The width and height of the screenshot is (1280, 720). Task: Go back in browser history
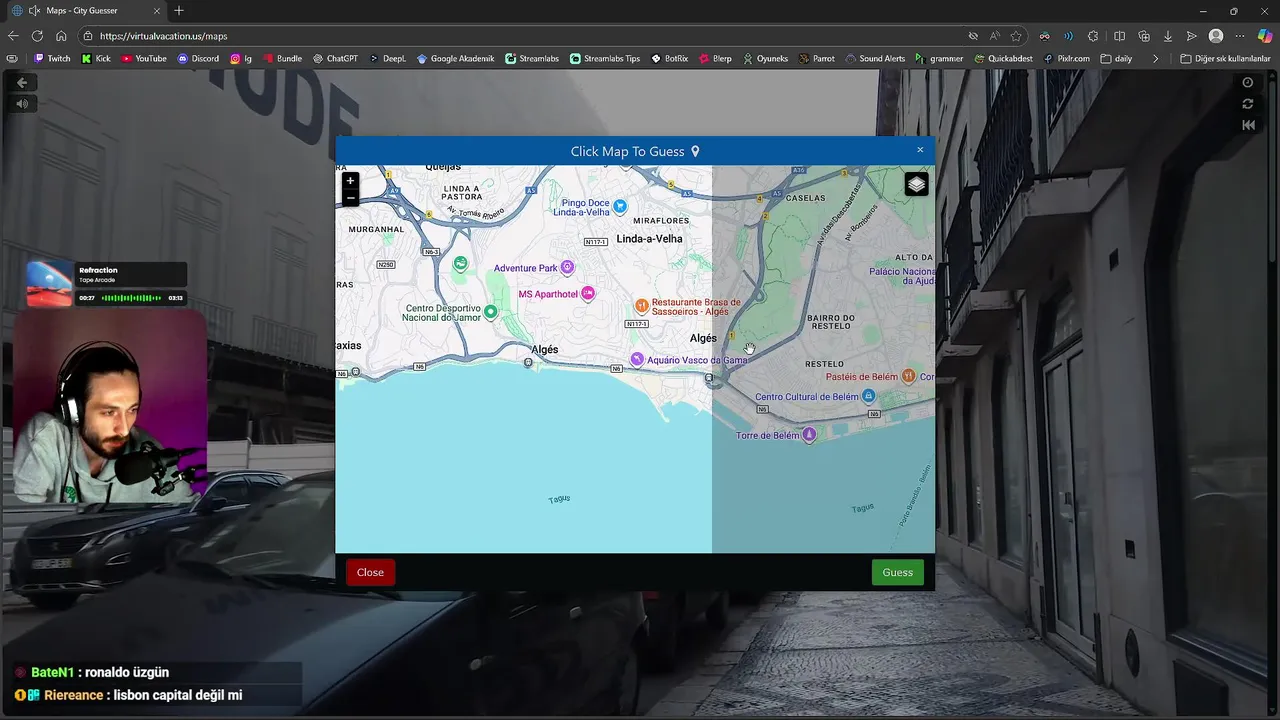(x=14, y=36)
